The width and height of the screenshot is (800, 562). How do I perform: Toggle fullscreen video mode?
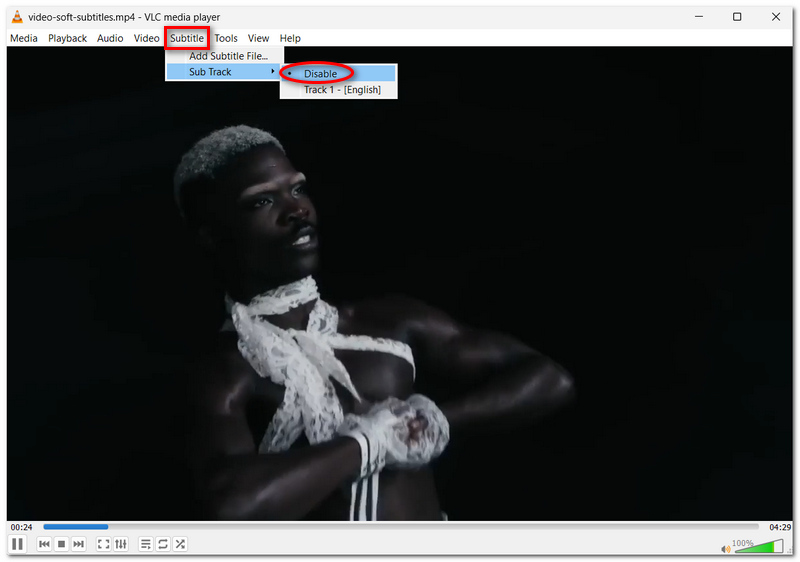click(104, 544)
